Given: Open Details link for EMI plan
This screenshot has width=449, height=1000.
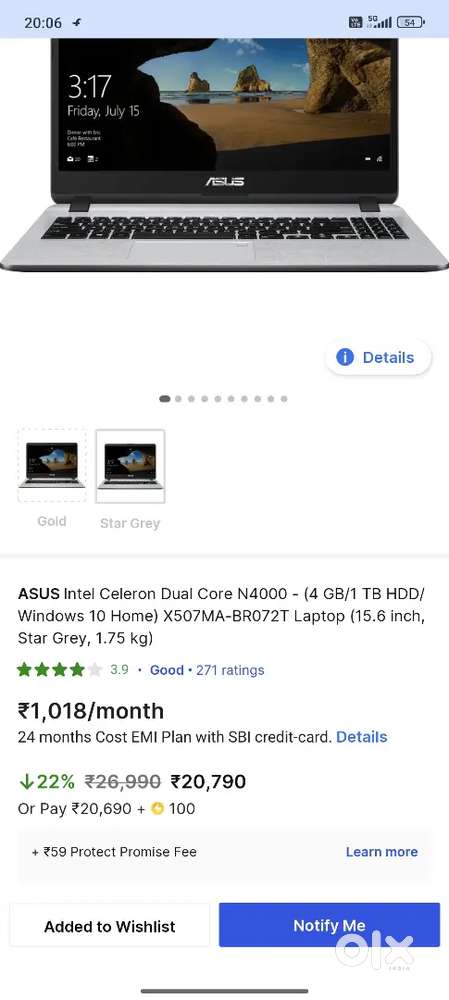Looking at the screenshot, I should [x=362, y=737].
